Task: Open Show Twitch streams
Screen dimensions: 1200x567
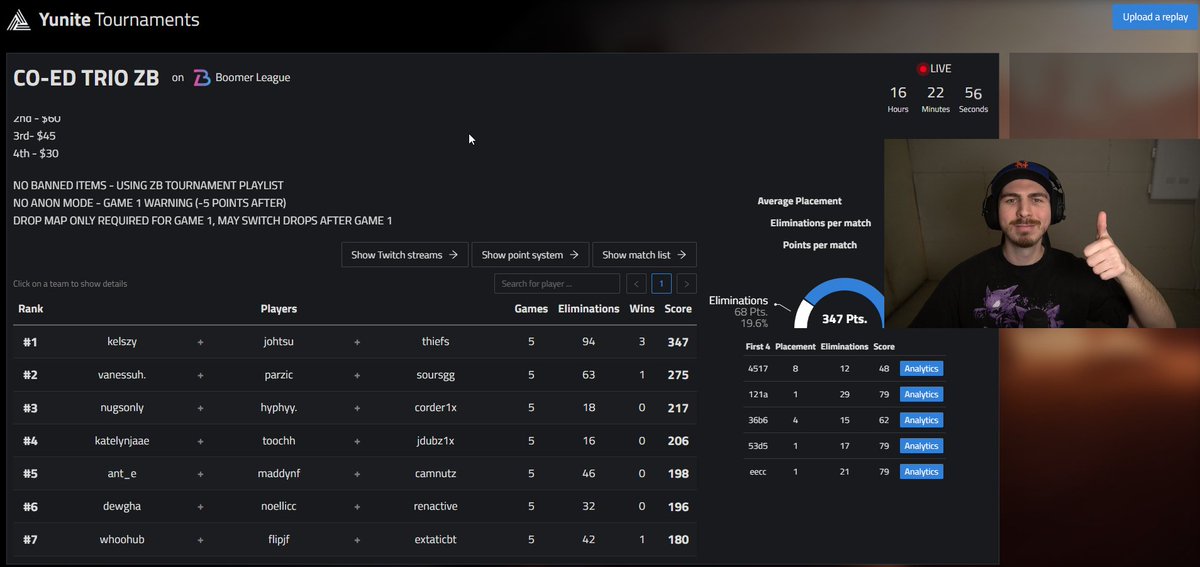Action: pyautogui.click(x=405, y=255)
